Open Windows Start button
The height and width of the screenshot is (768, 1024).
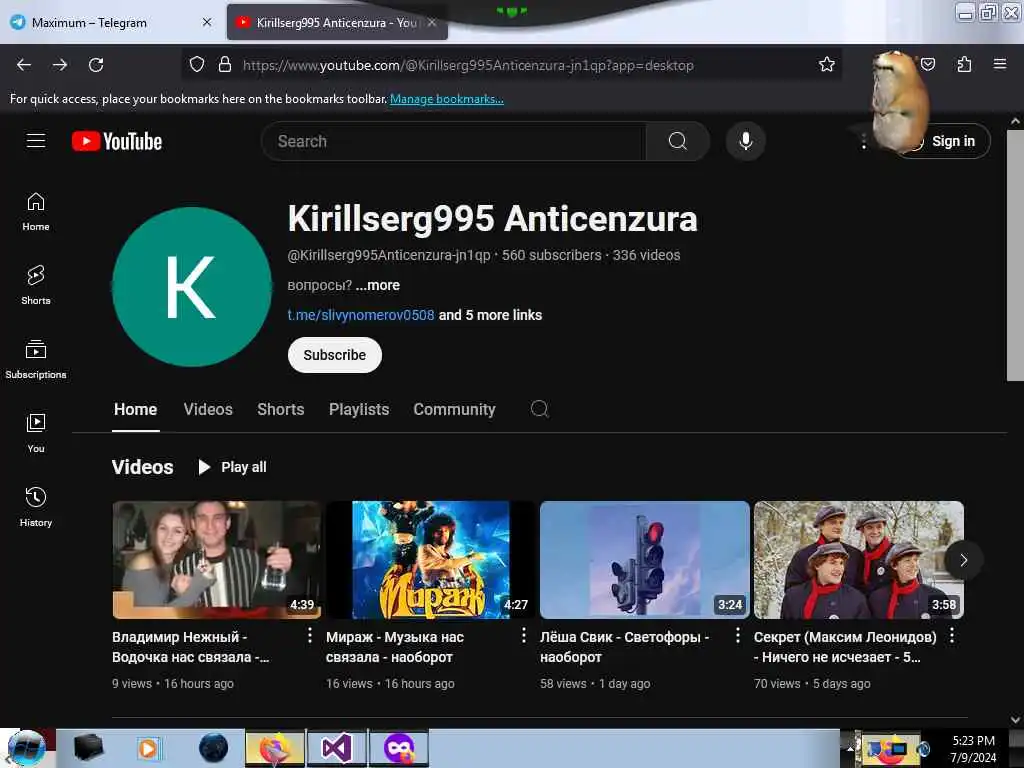pos(26,748)
